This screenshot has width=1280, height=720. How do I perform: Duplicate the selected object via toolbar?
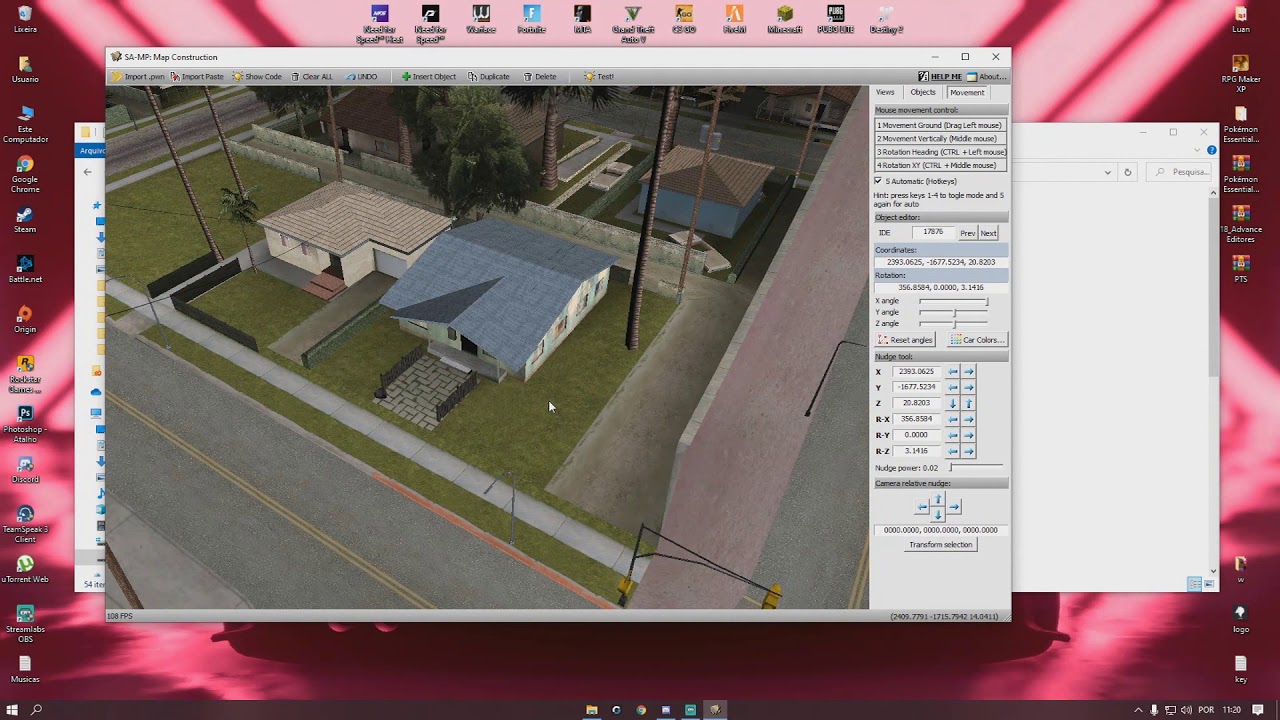coord(488,76)
